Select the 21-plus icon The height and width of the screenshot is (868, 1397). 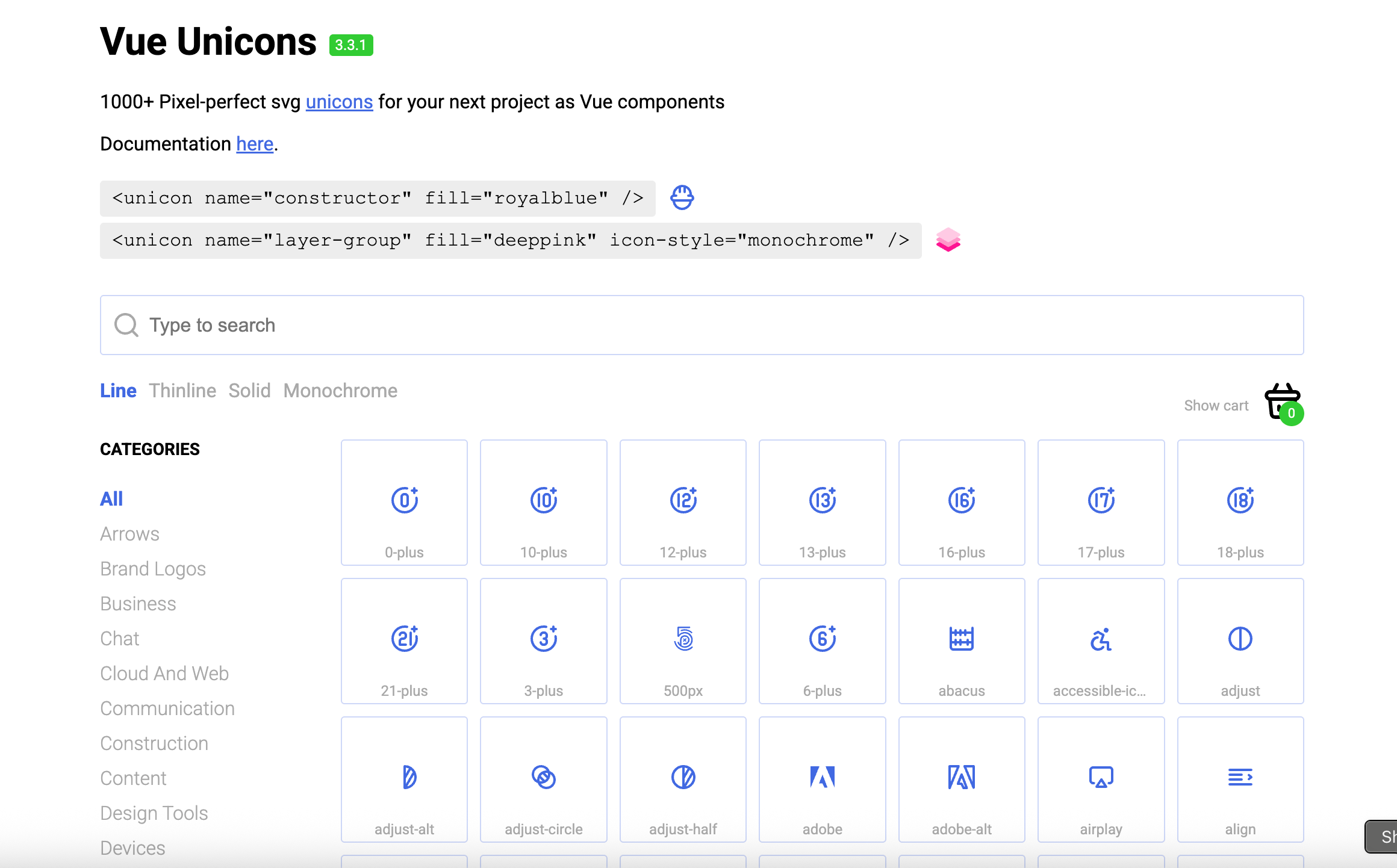pyautogui.click(x=404, y=641)
